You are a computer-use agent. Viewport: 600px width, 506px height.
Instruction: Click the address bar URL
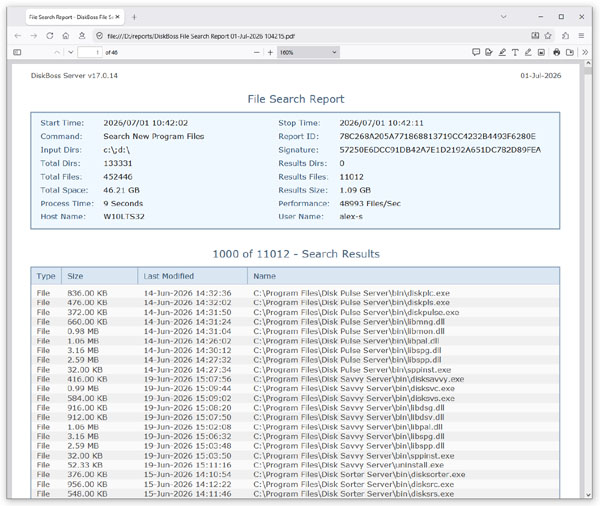click(201, 36)
